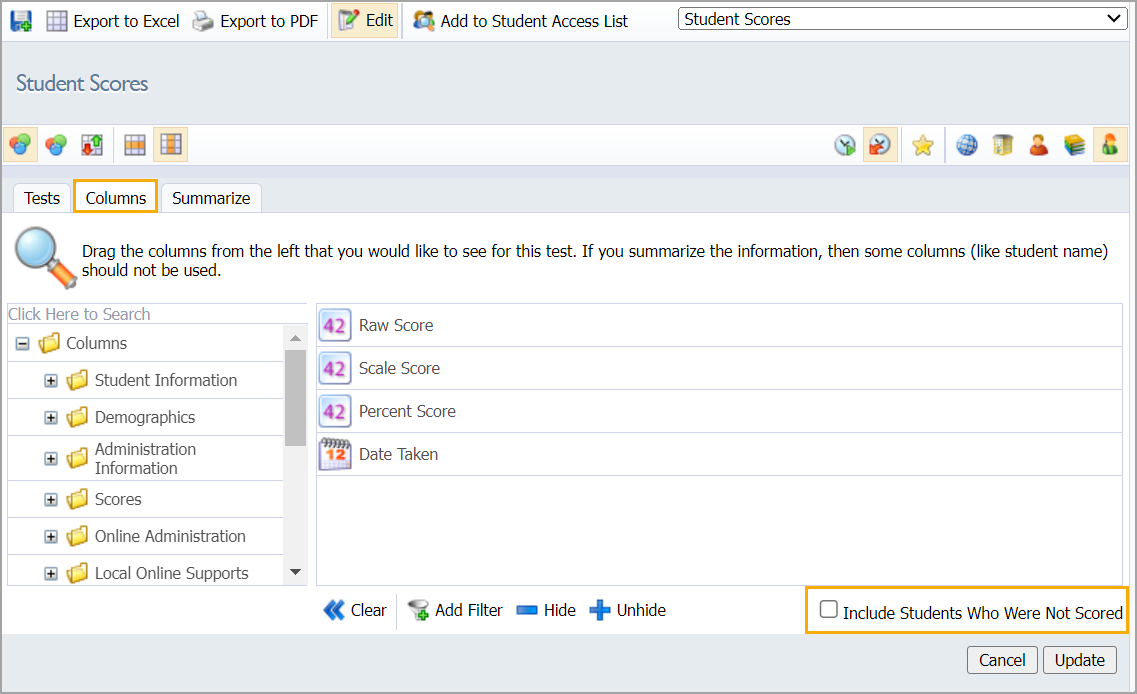Click the yellow star favorites icon
Screen dimensions: 1137x694
[x=923, y=146]
